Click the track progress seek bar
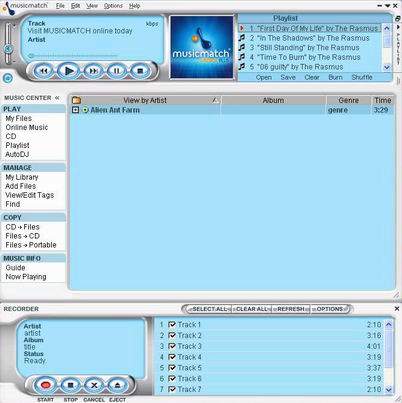The width and height of the screenshot is (402, 403). click(x=73, y=55)
